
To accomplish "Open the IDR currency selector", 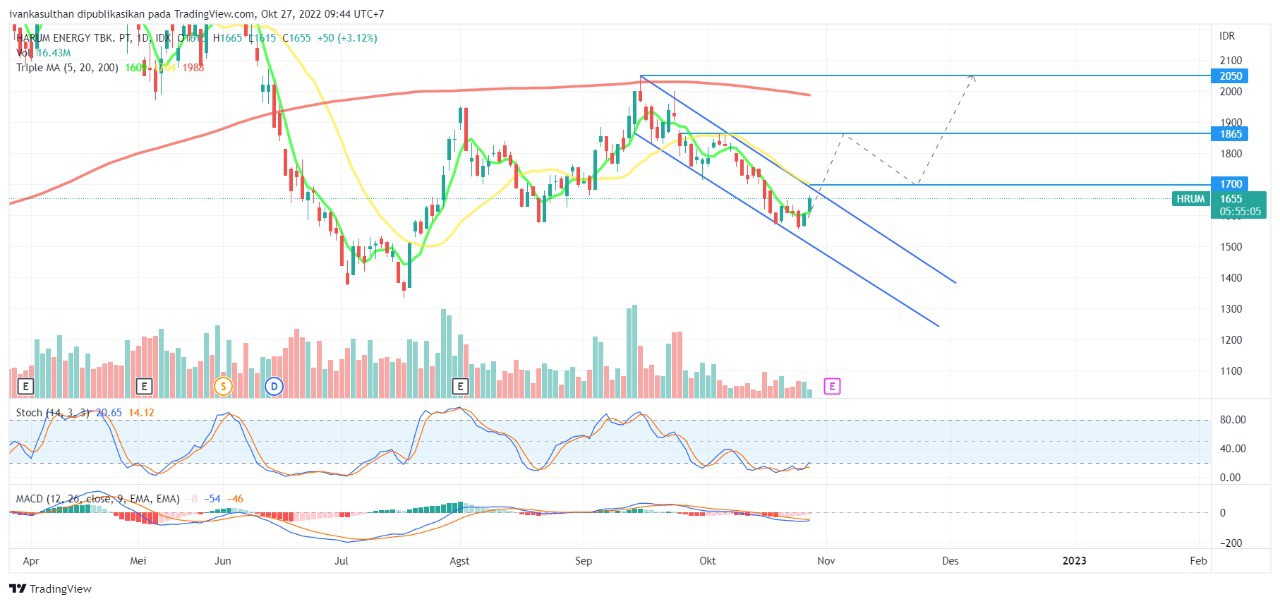I will coord(1227,36).
